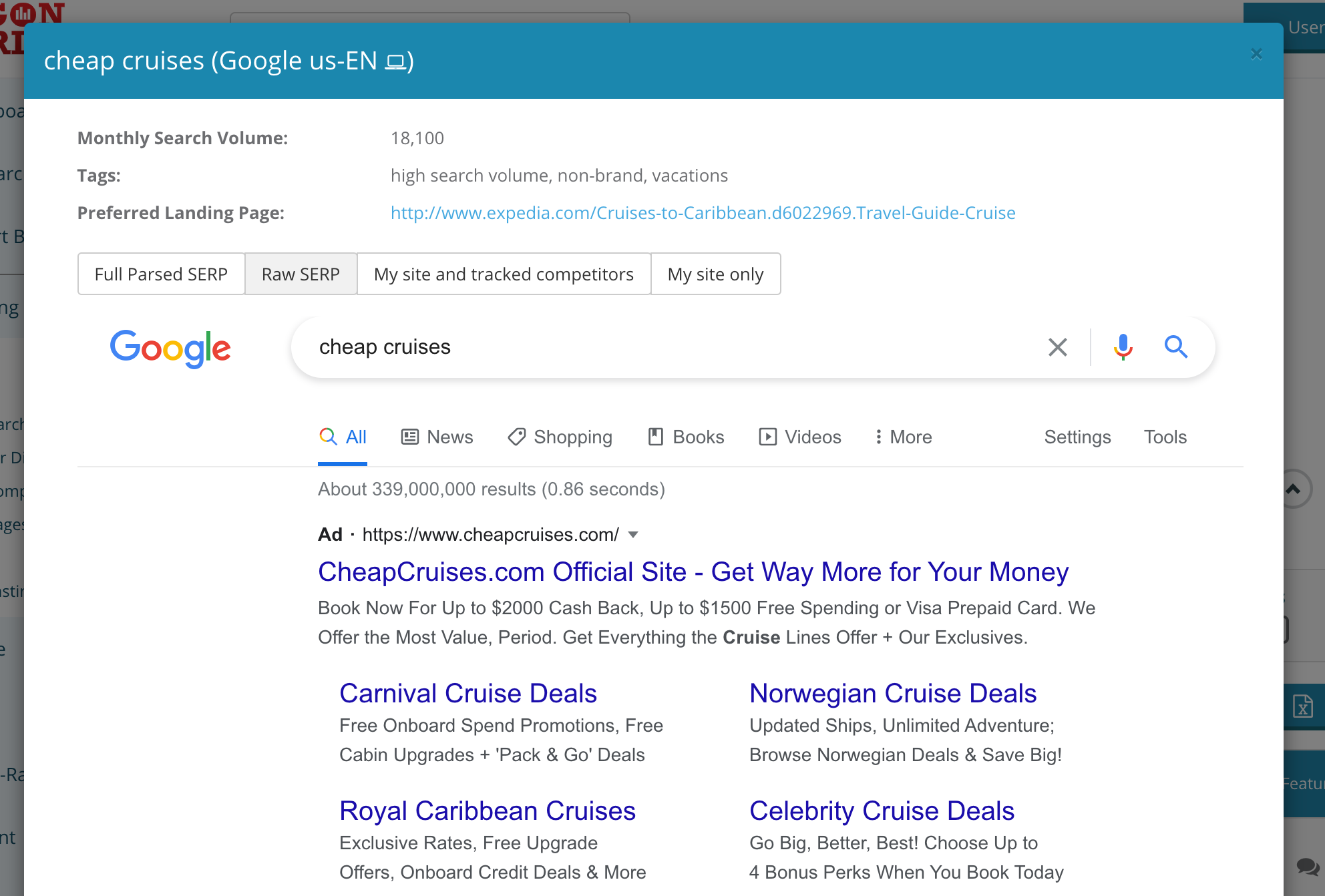The image size is (1325, 896).
Task: Click the Excel export icon button
Action: (1303, 706)
